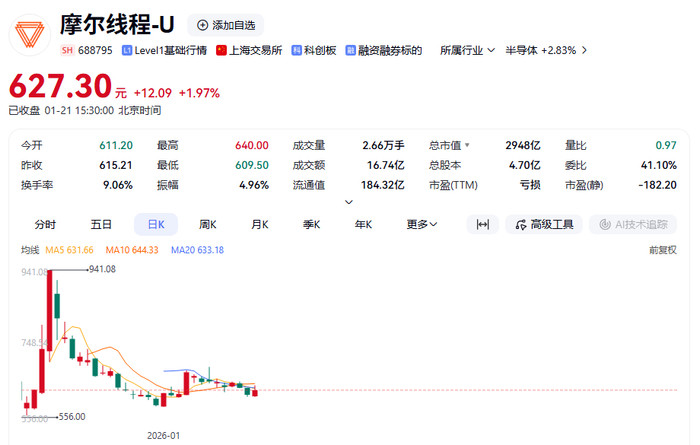The height and width of the screenshot is (445, 700).
Task: Click the 总股本 value 4.70亿
Action: click(x=525, y=165)
